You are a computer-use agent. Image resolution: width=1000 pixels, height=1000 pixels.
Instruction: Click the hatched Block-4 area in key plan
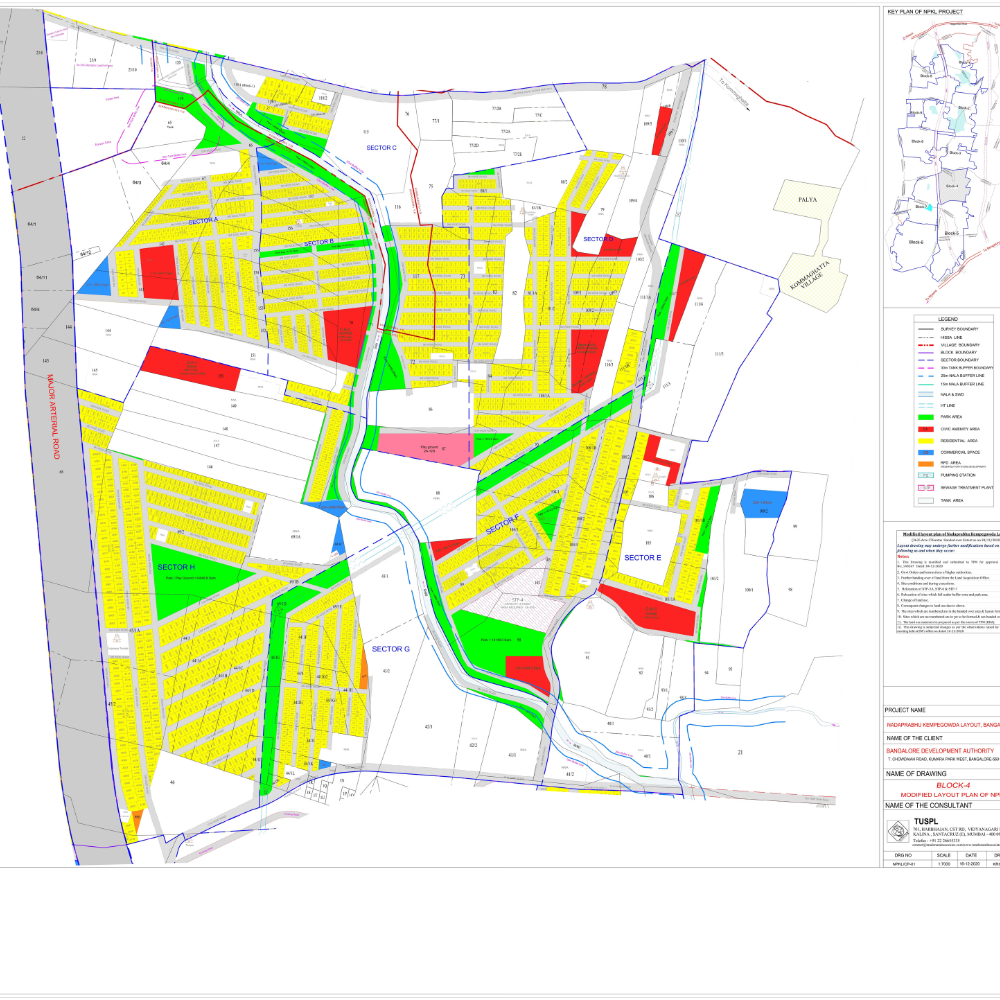pos(955,185)
